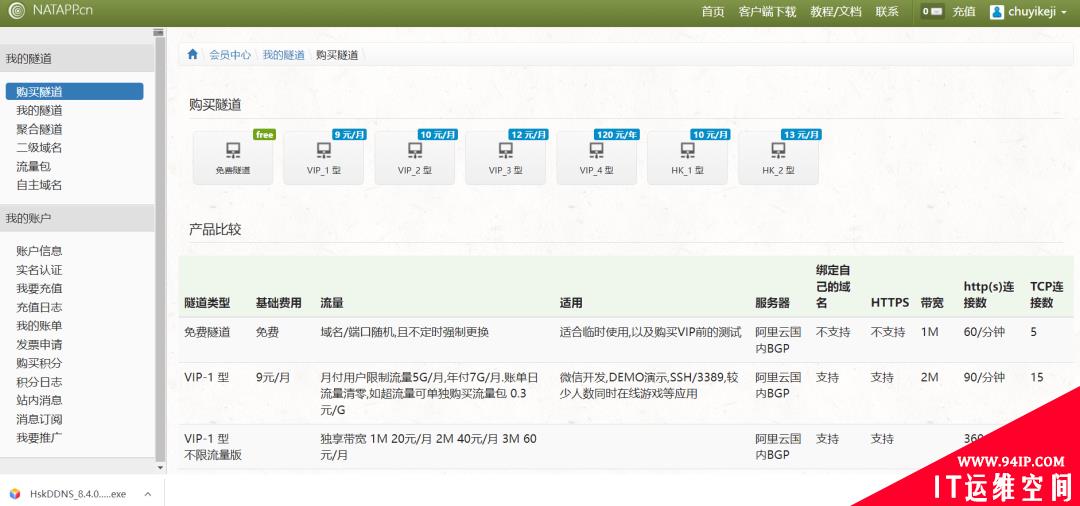
Task: Open 二级域名 in the sidebar
Action: tap(39, 147)
